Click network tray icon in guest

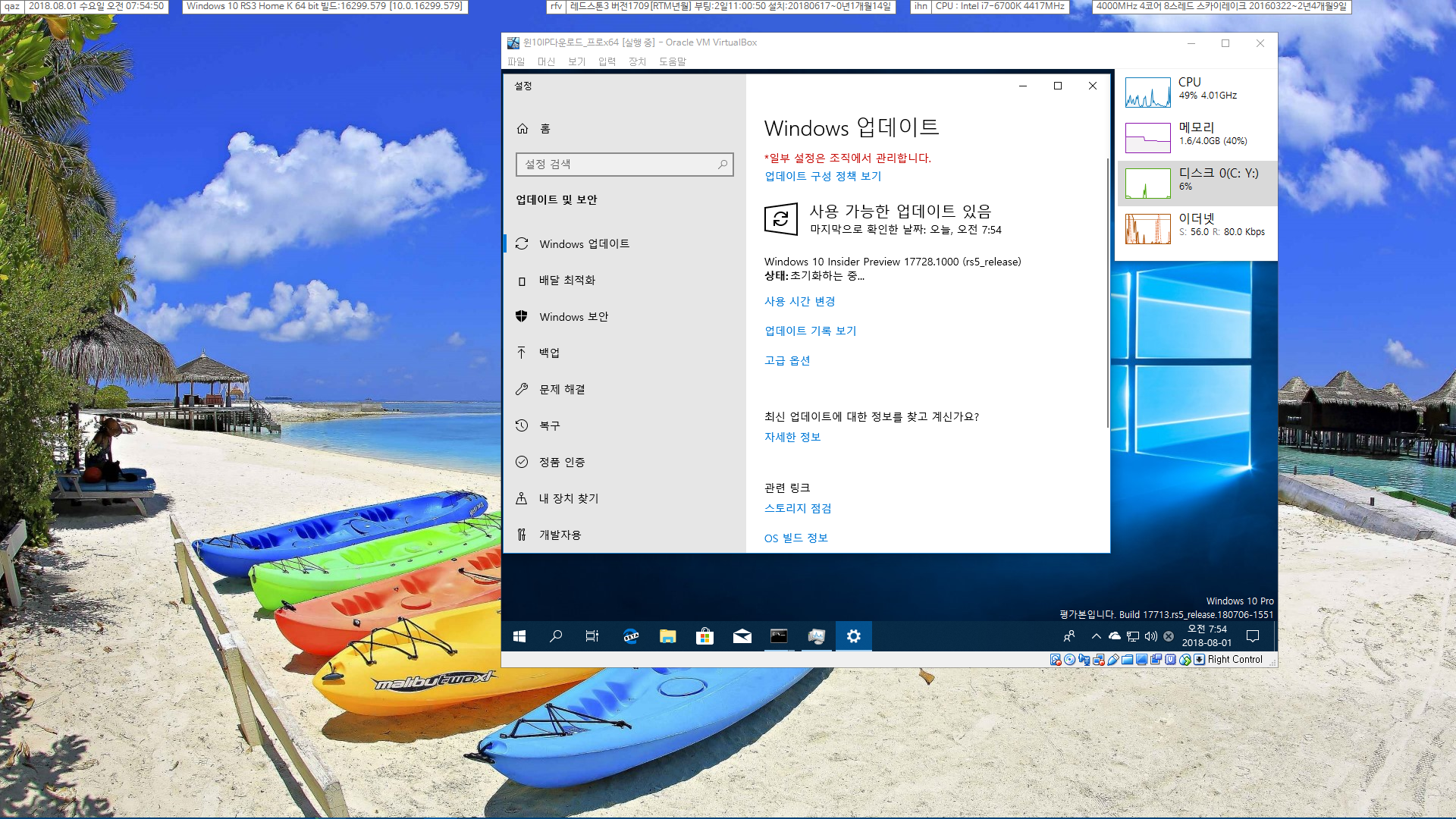1133,636
